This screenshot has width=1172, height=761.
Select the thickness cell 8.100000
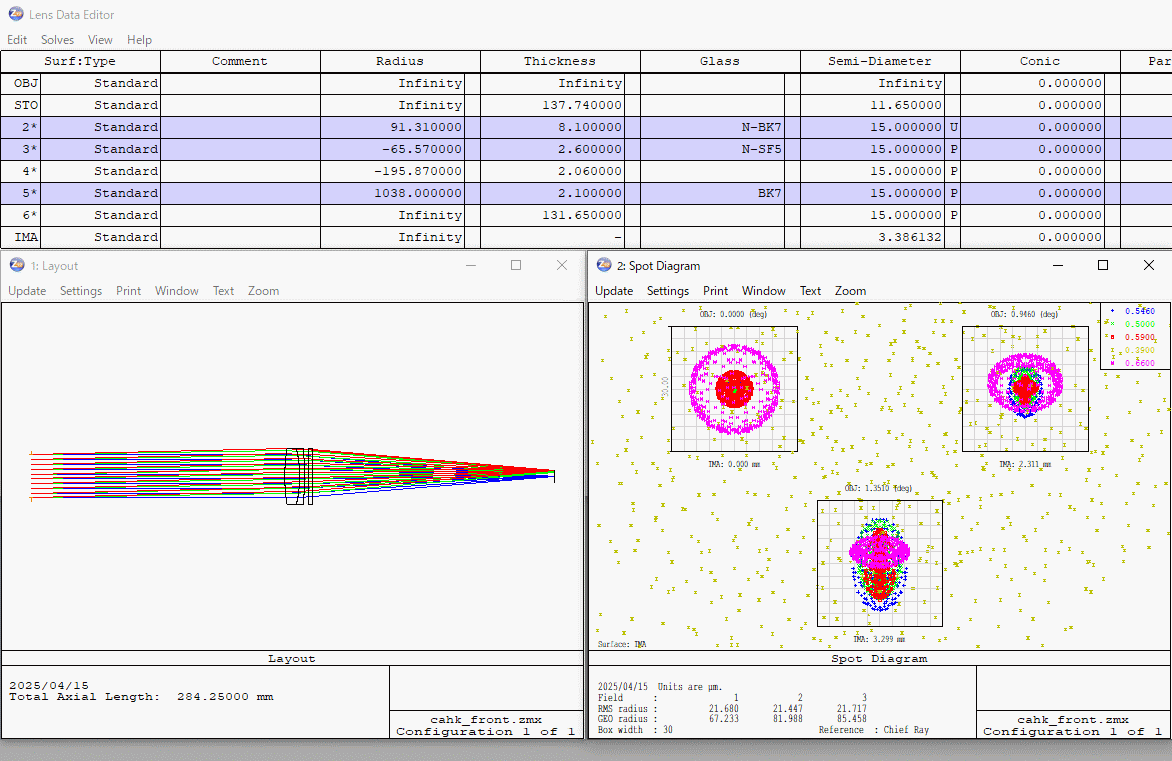[552, 127]
